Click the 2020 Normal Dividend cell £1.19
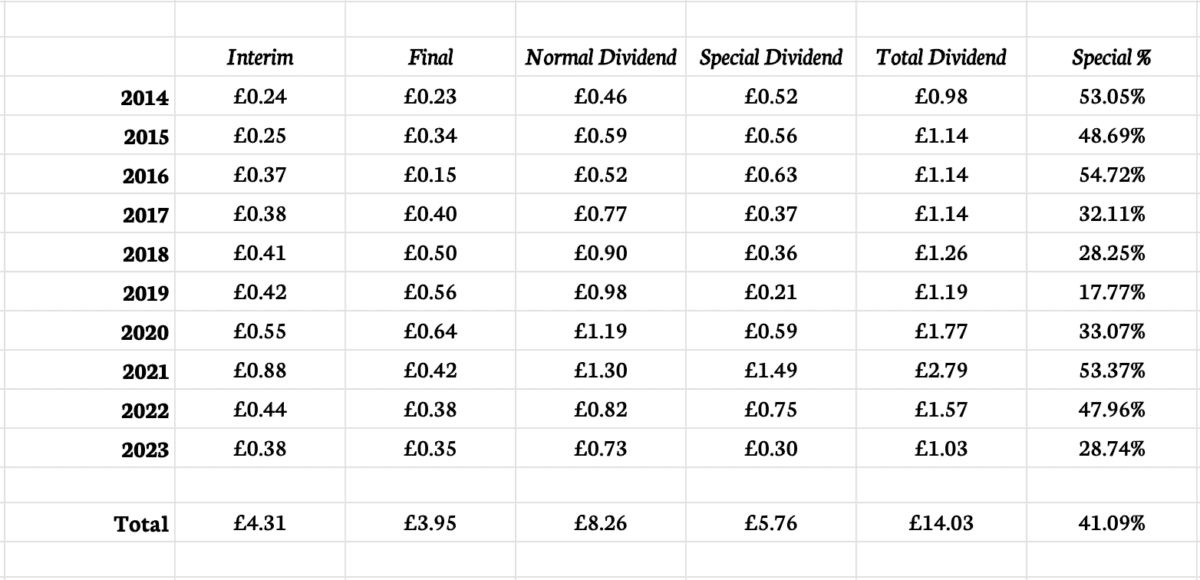Viewport: 1200px width, 580px height. (601, 332)
